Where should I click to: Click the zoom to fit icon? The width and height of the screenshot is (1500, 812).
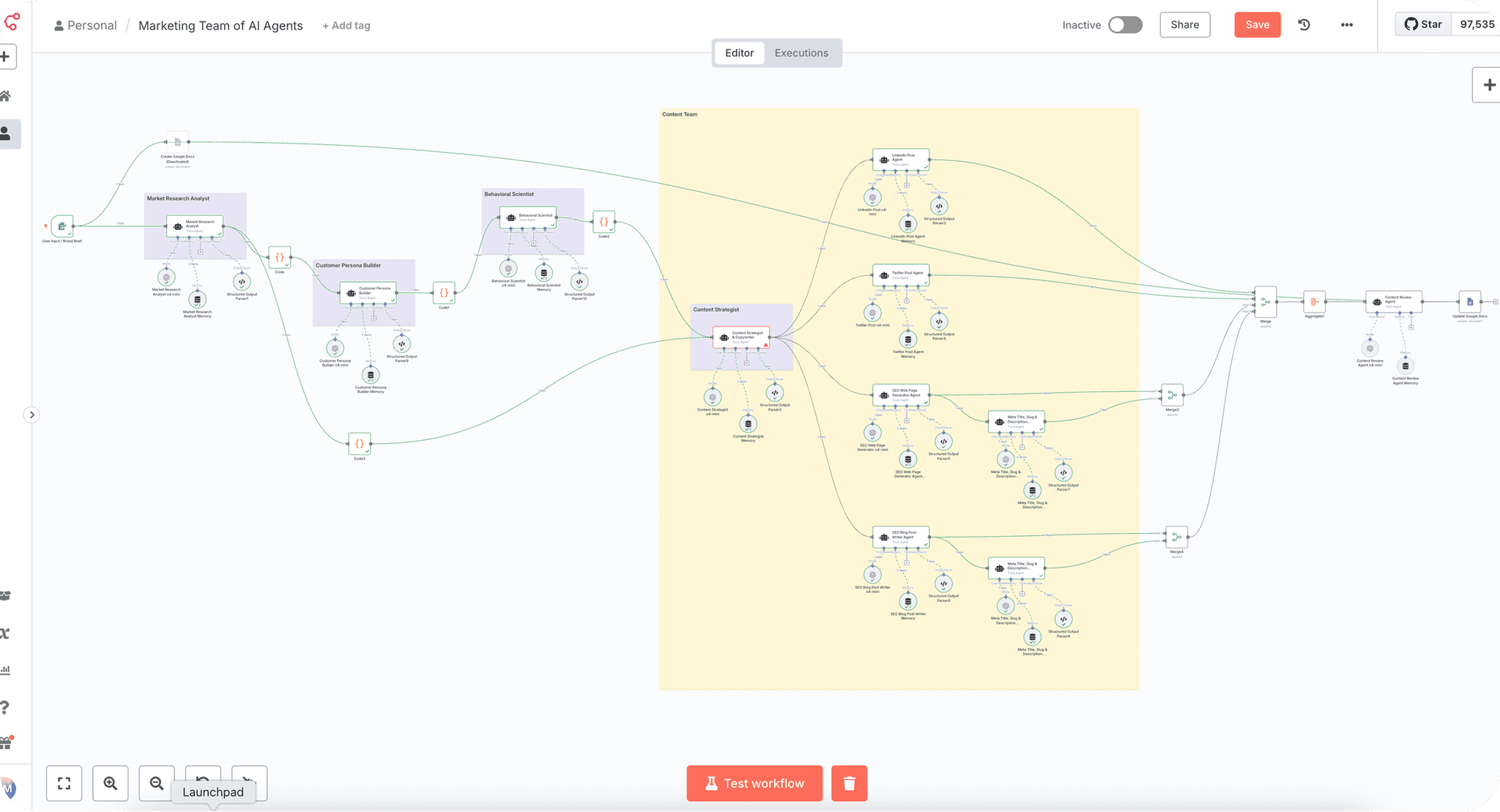point(64,783)
